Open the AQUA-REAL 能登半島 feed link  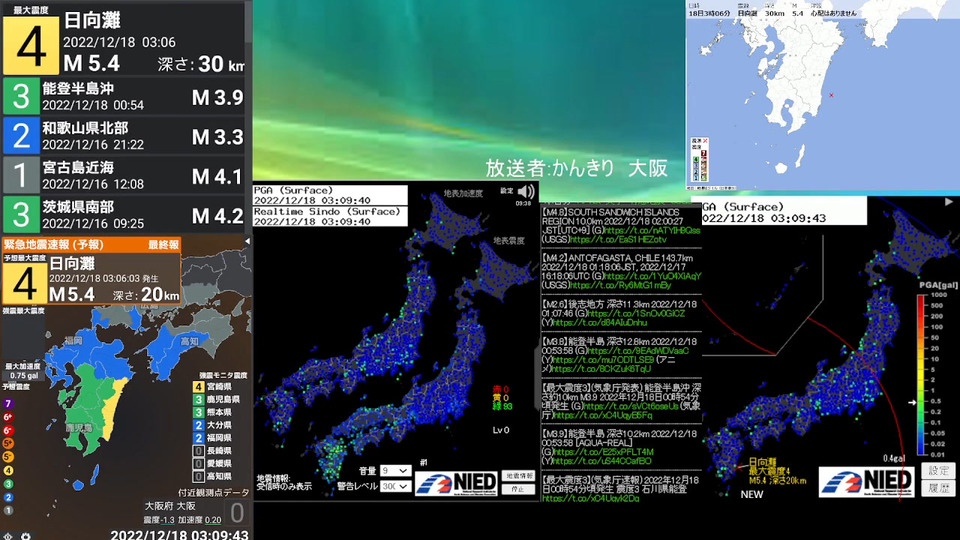tap(602, 452)
